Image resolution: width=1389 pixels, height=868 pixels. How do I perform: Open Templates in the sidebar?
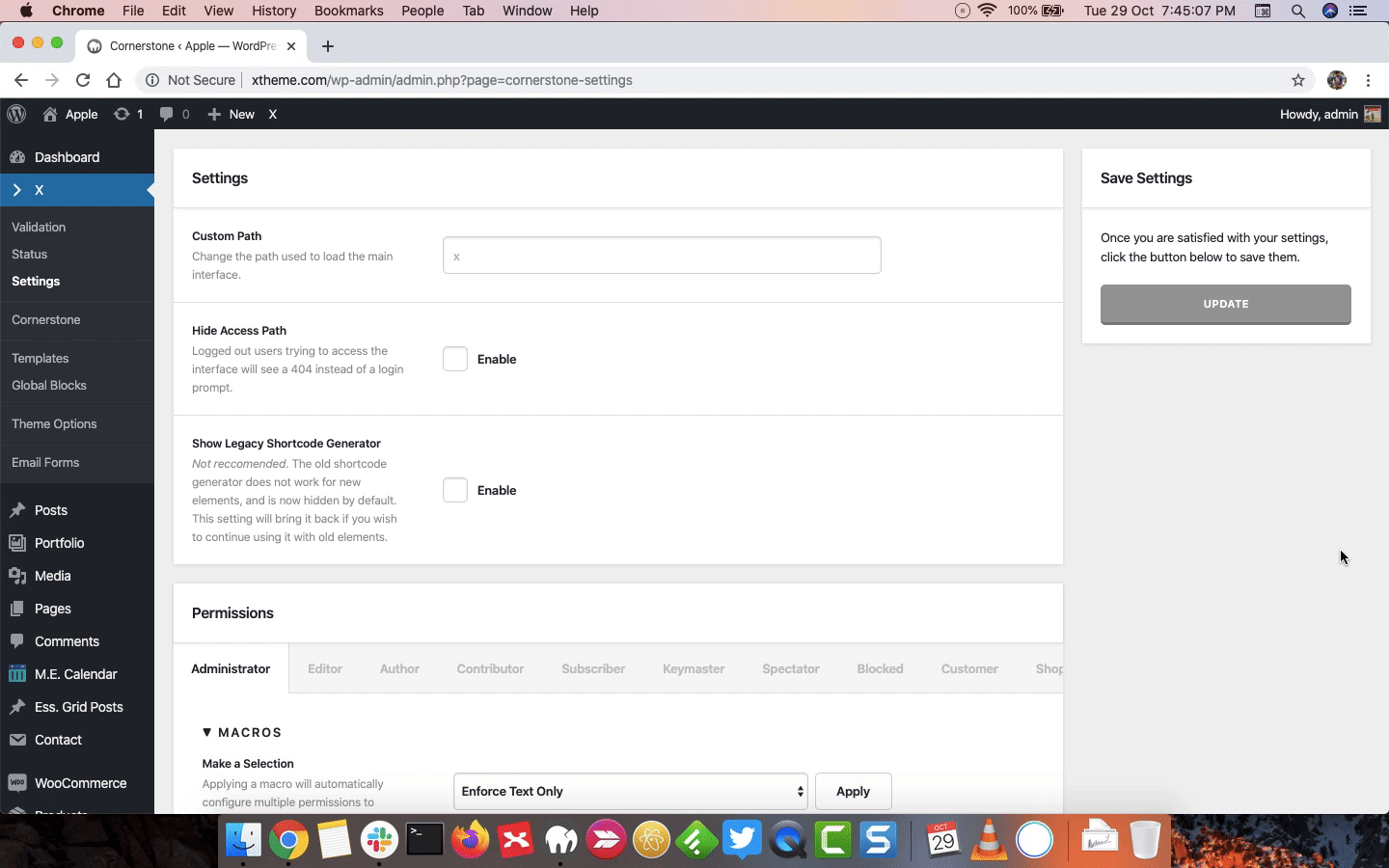tap(41, 358)
